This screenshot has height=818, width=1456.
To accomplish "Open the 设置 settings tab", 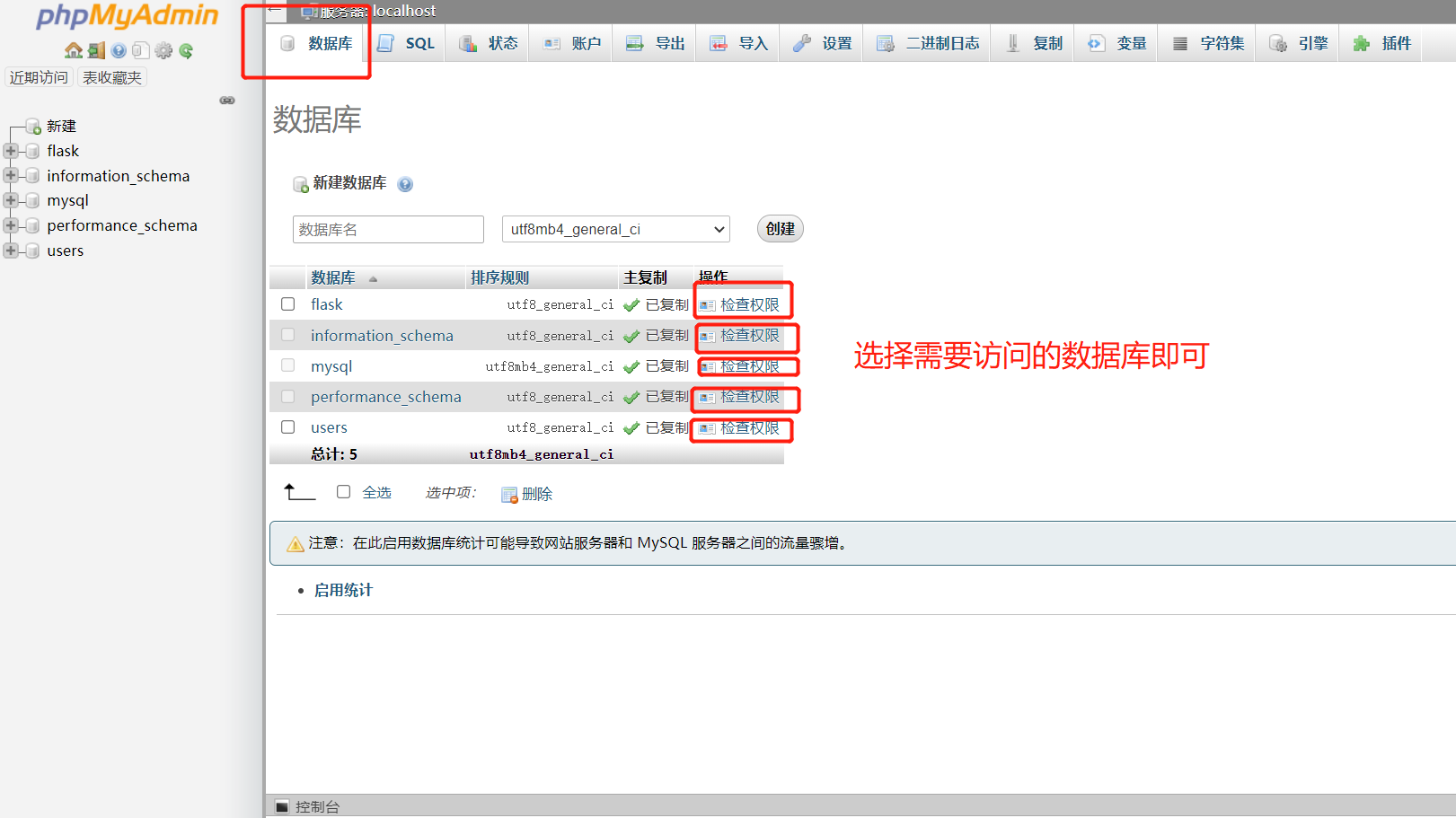I will tap(822, 43).
